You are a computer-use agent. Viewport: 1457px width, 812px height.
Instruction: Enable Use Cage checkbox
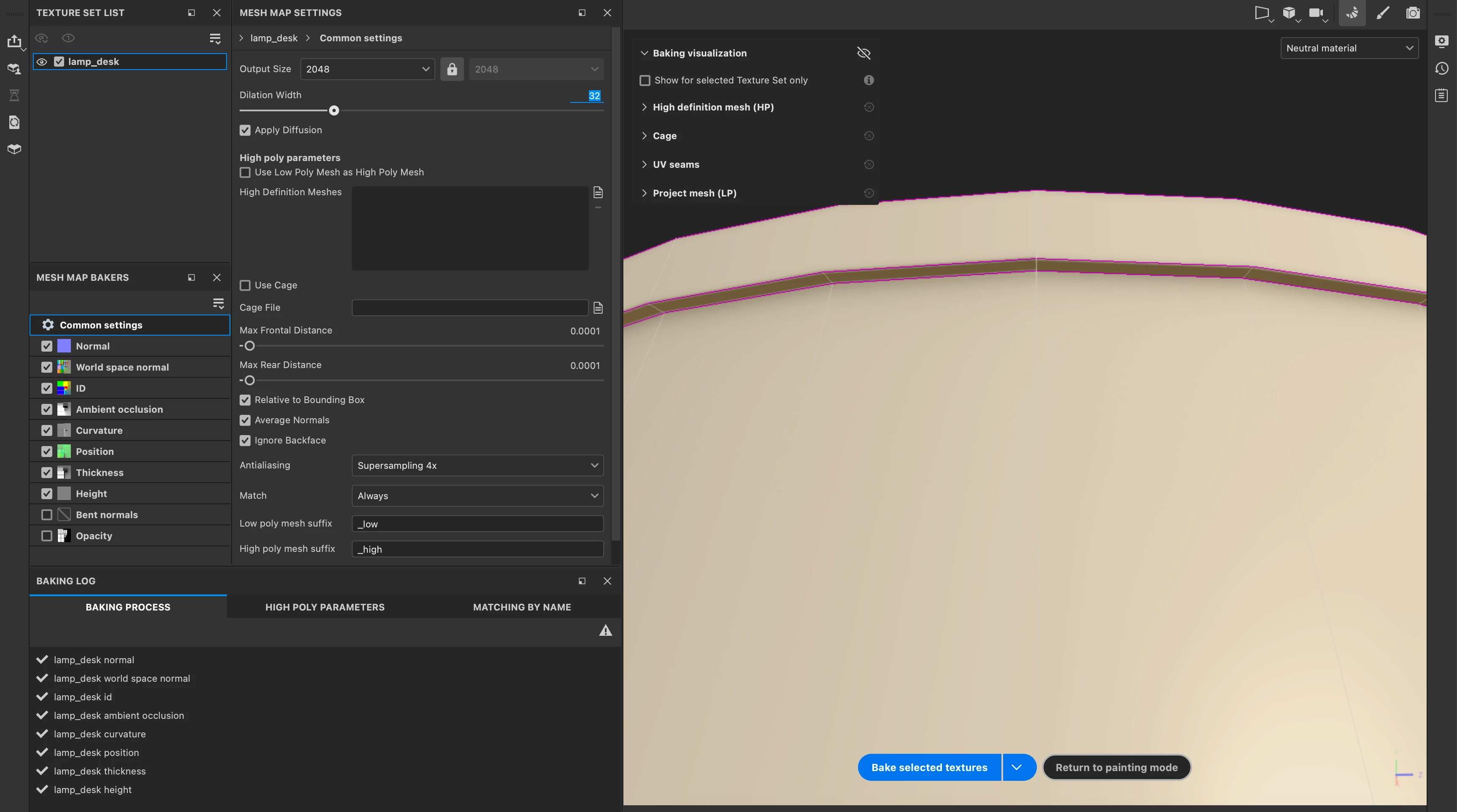(245, 285)
